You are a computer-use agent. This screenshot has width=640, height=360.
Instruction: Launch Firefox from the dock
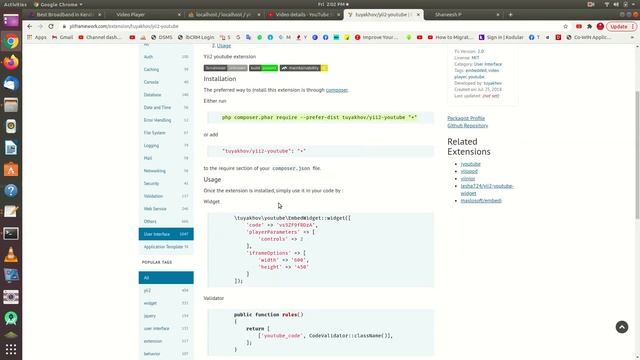click(x=11, y=62)
